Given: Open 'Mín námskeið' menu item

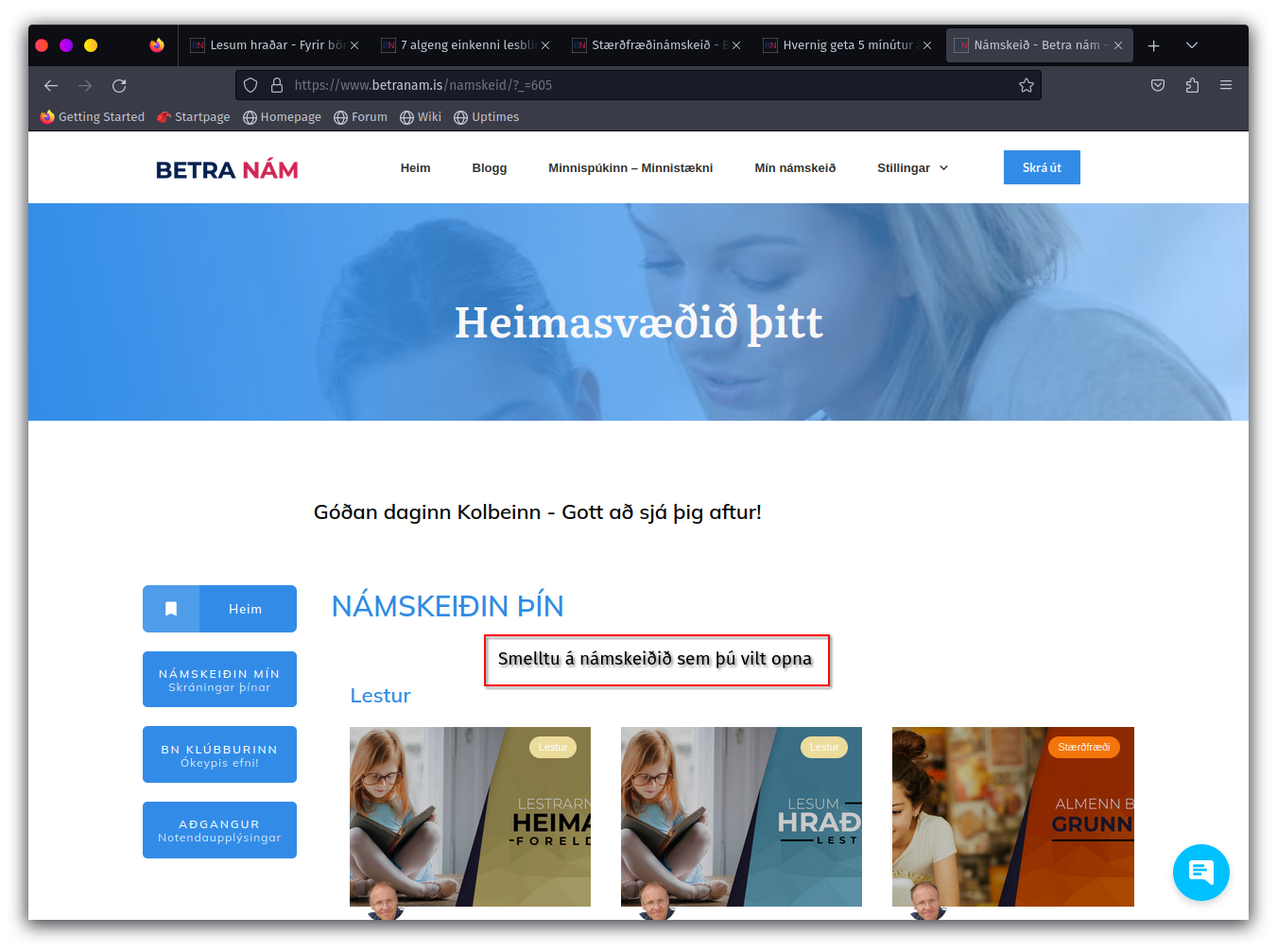Looking at the screenshot, I should coord(795,168).
